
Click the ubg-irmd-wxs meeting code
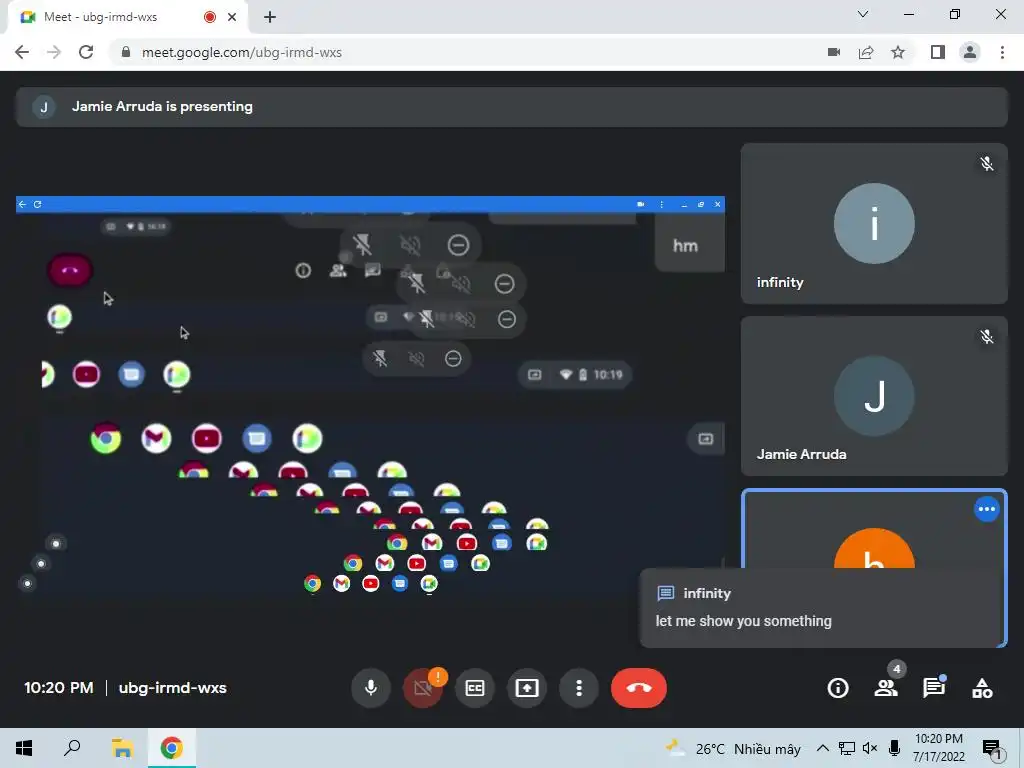[x=172, y=688]
